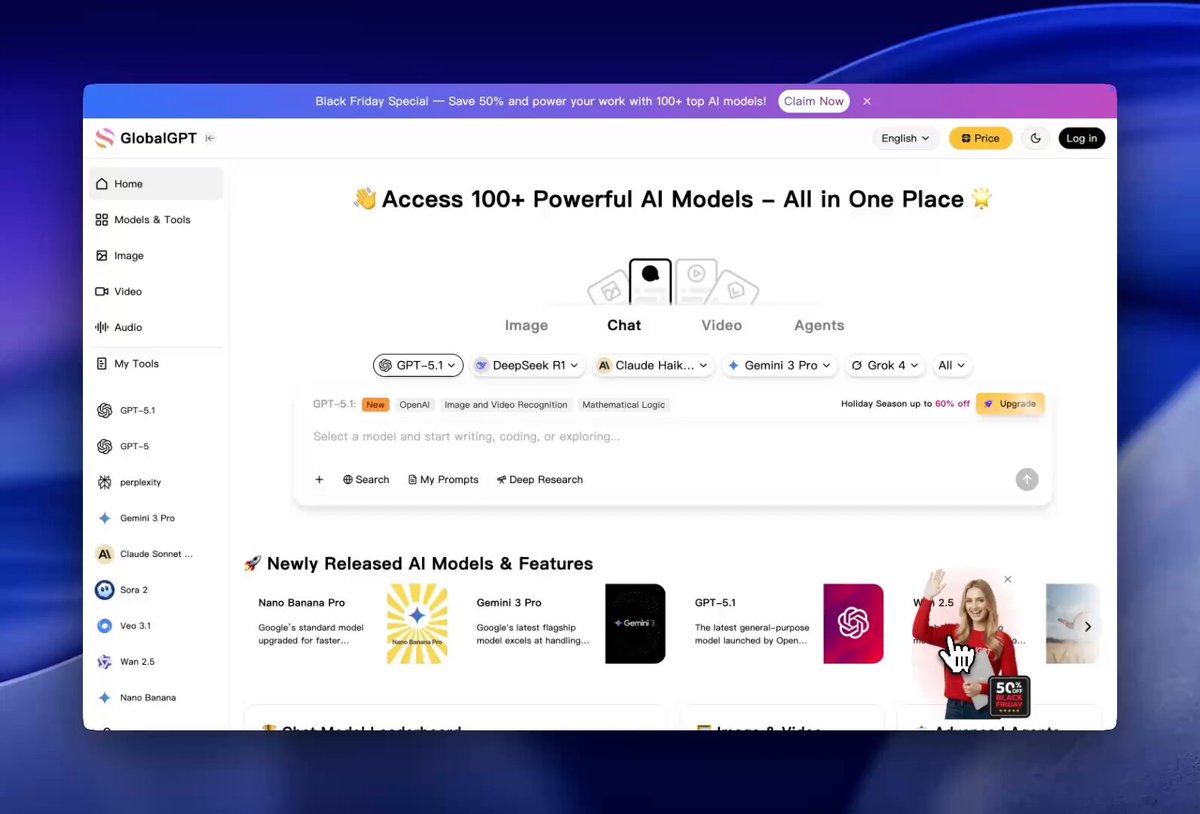Open Wan 2.5 icon in sidebar

(x=104, y=662)
